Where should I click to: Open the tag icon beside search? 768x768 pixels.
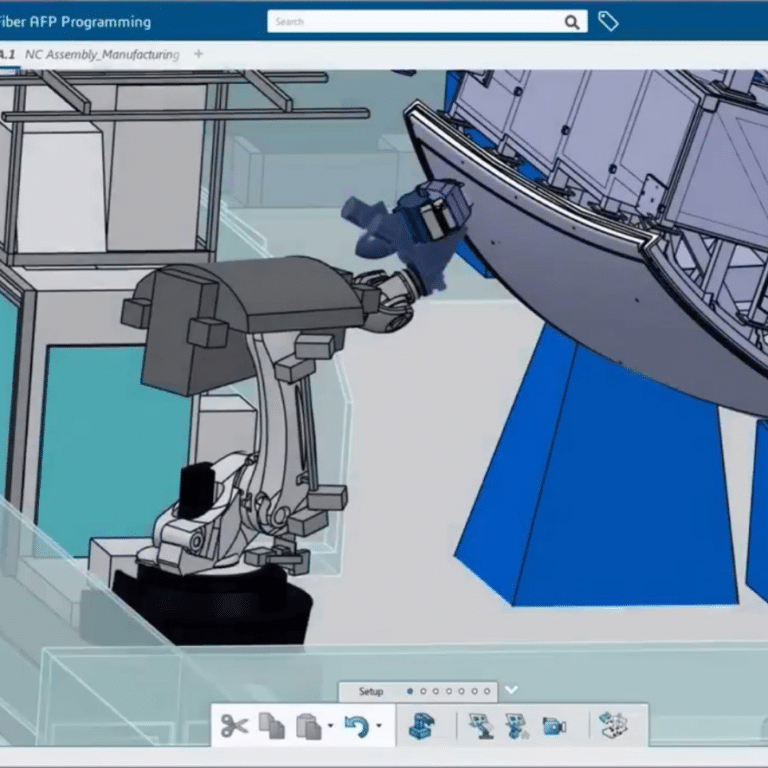607,21
